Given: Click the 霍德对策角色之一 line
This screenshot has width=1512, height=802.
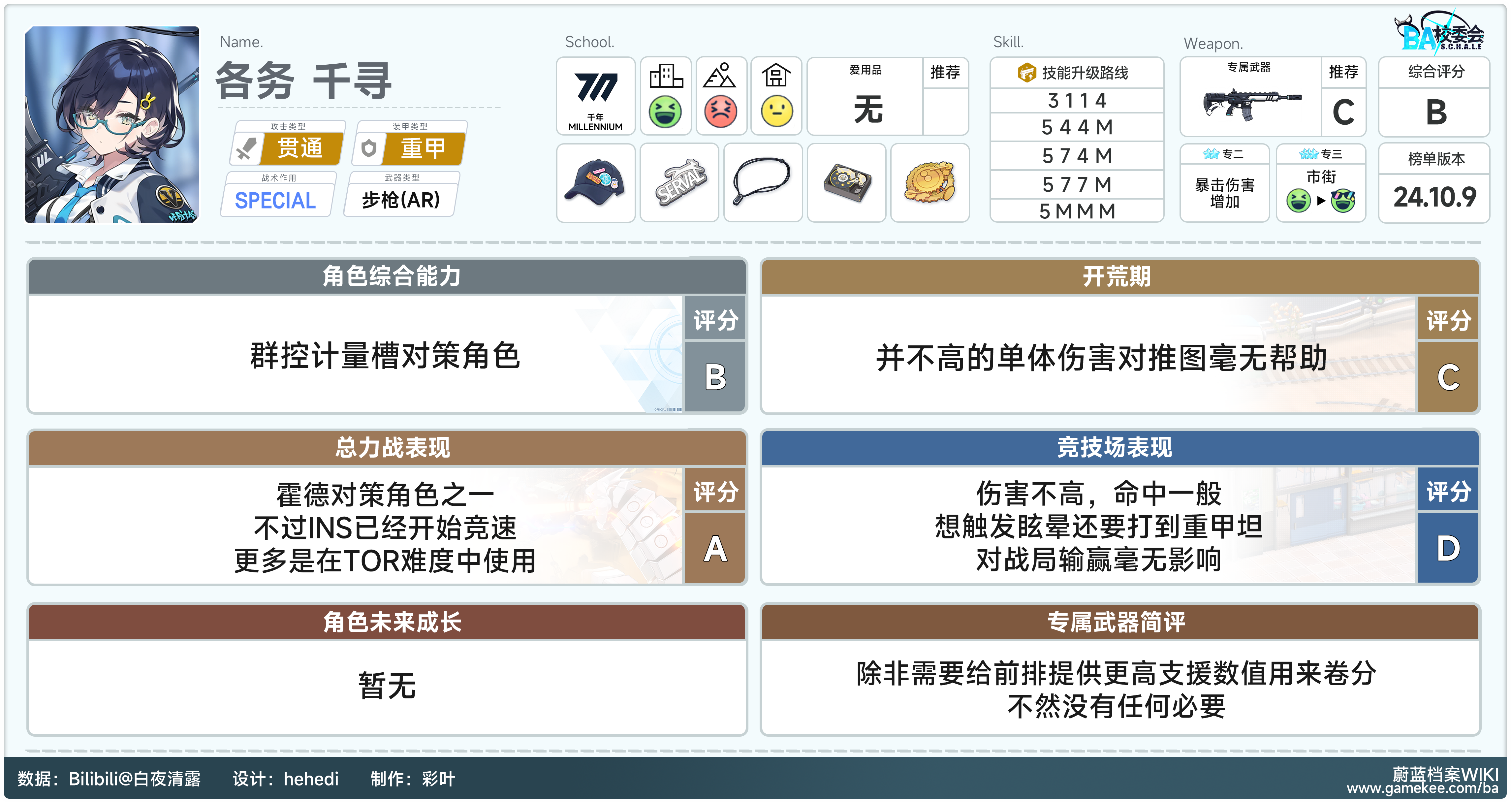Looking at the screenshot, I should (x=385, y=494).
